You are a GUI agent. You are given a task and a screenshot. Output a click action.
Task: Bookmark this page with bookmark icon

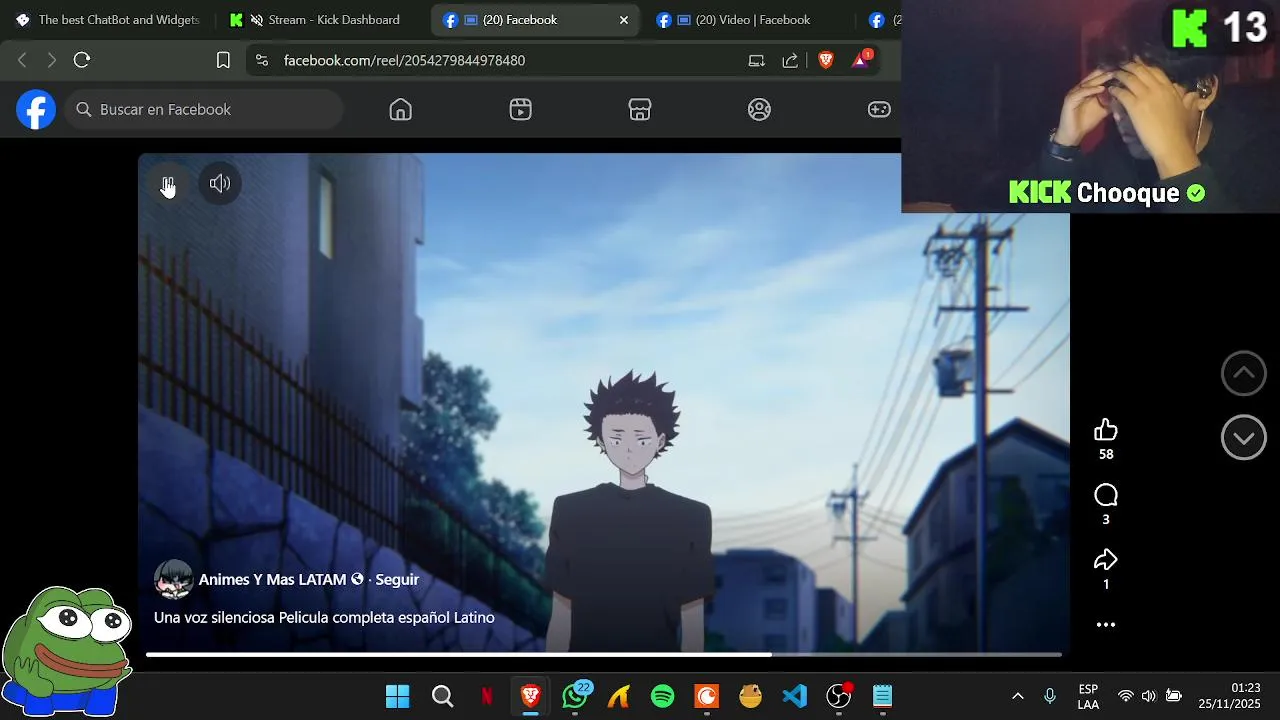pos(223,61)
